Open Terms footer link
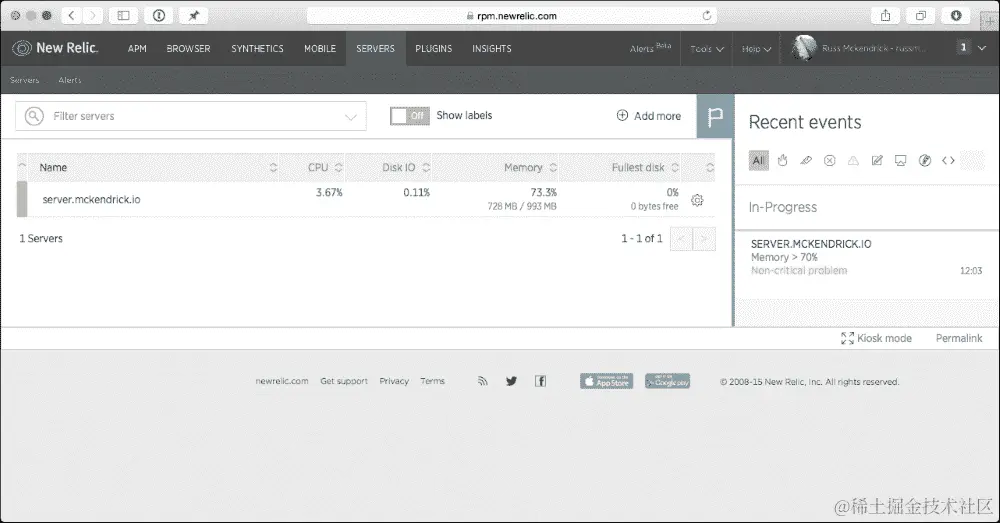Screen dimensions: 1000x523 tap(432, 381)
